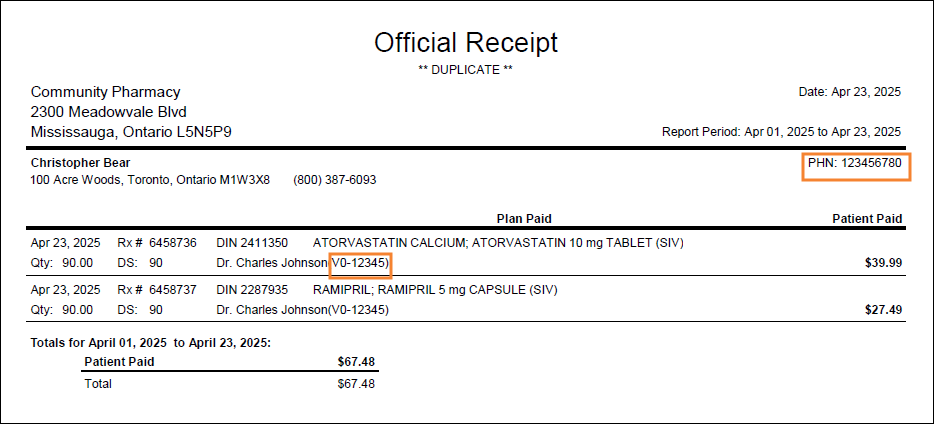This screenshot has height=424, width=934.
Task: Click the phone number (800) 387-6093
Action: [x=335, y=180]
